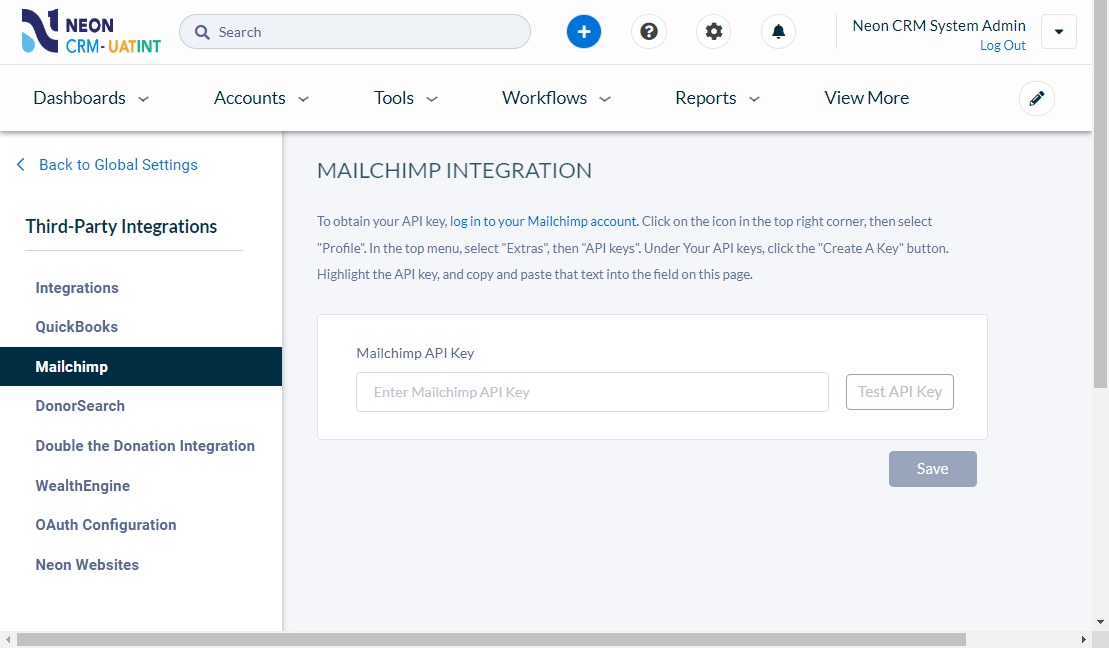1109x648 pixels.
Task: Select Neon Websites in the sidebar
Action: 87,565
